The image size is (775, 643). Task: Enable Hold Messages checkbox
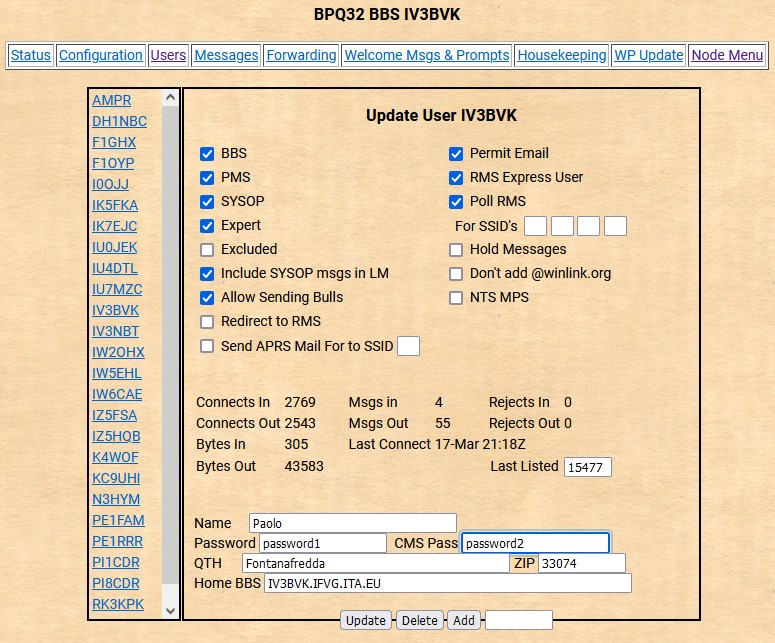pyautogui.click(x=456, y=250)
